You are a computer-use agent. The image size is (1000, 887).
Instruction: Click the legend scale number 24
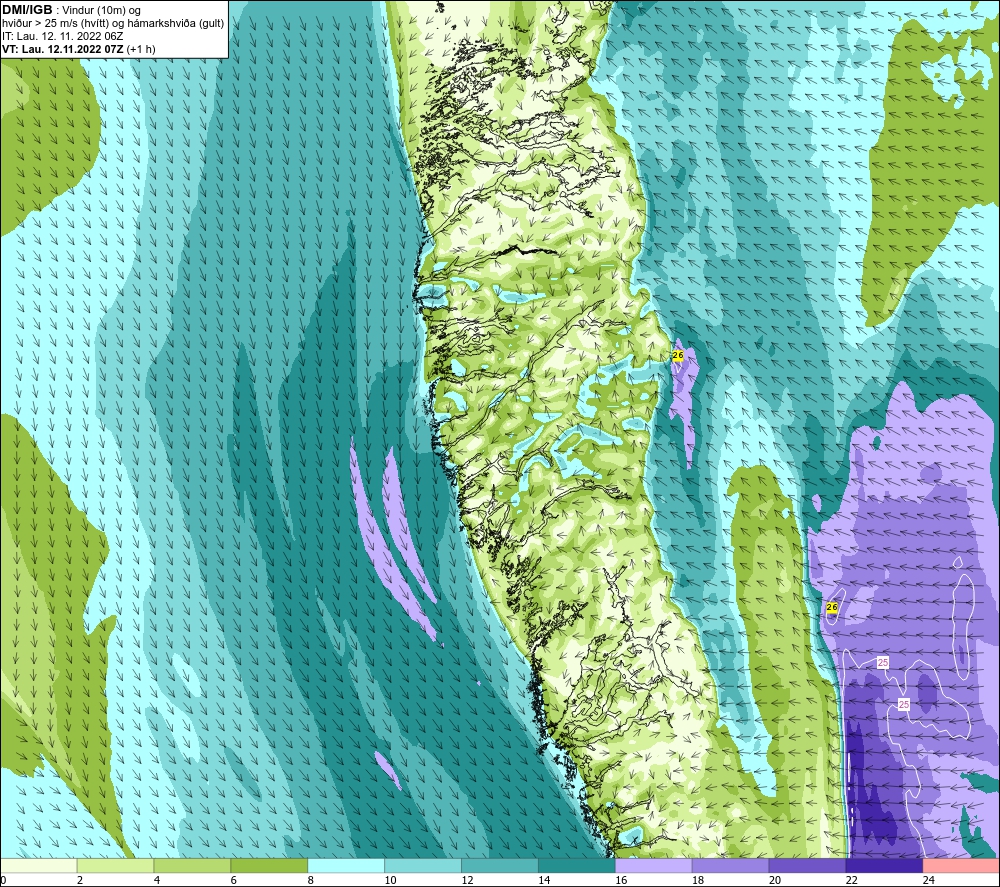pos(929,880)
